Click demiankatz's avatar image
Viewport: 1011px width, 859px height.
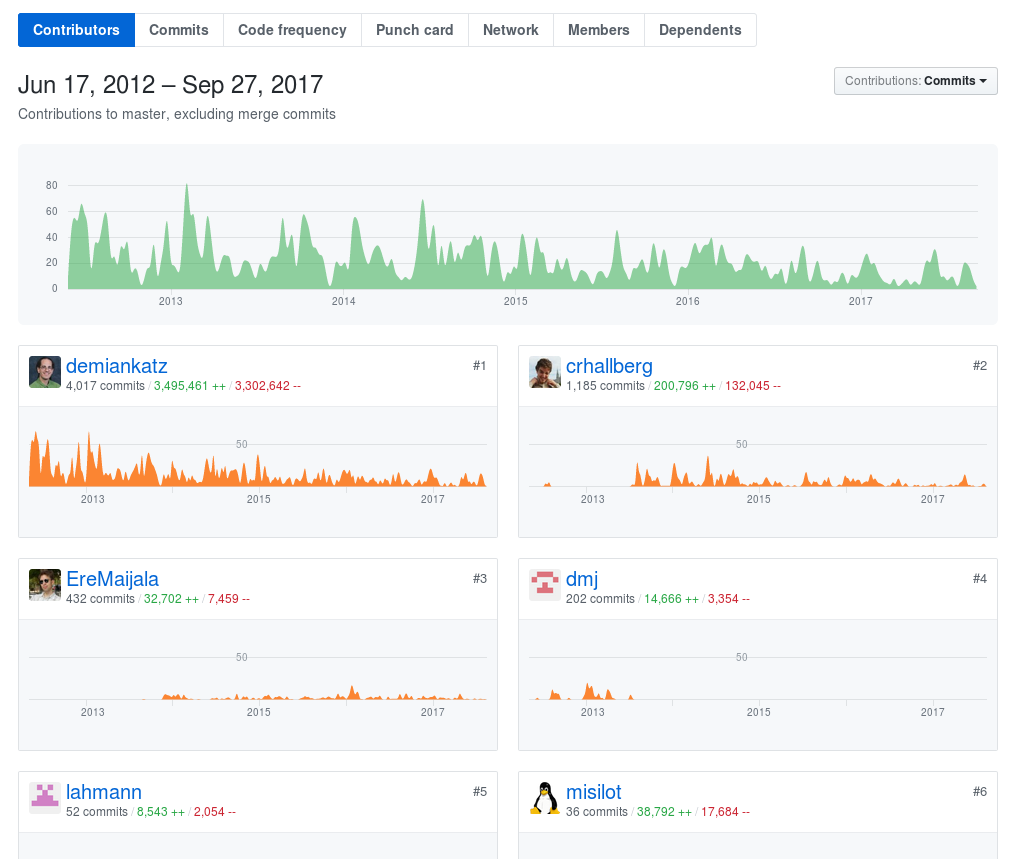click(x=45, y=372)
